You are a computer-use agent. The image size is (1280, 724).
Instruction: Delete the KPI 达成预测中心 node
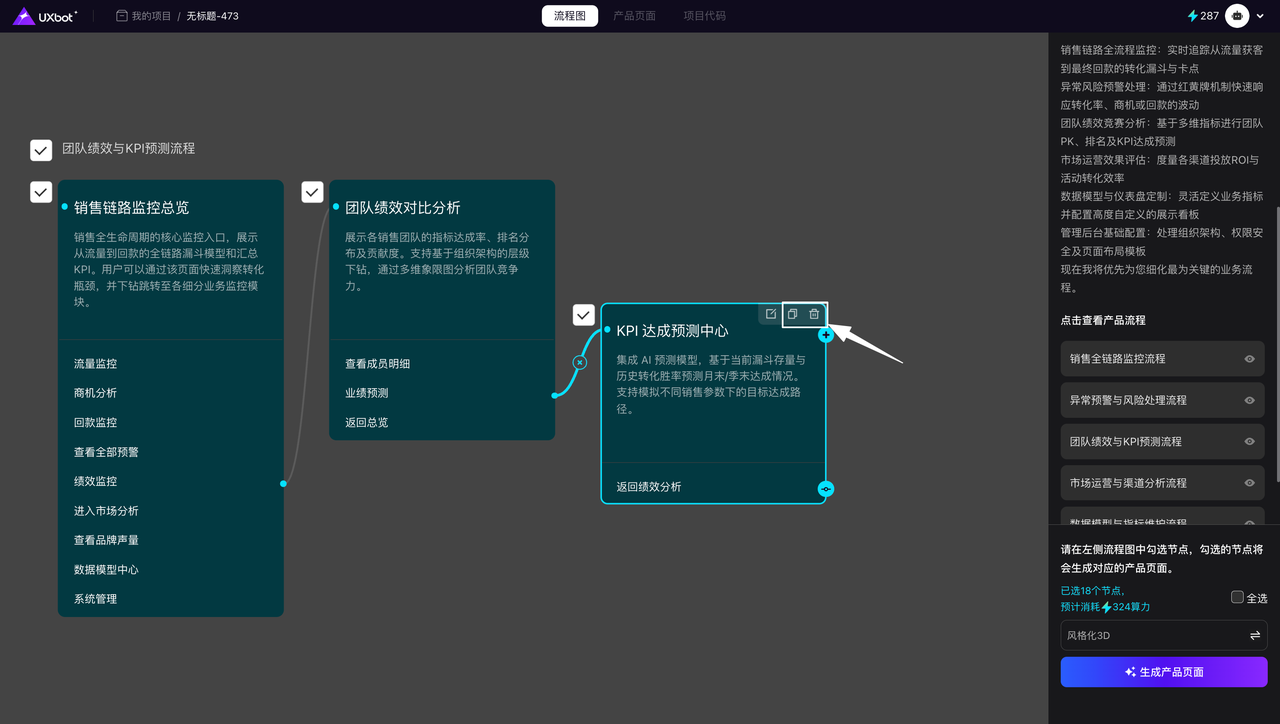pyautogui.click(x=814, y=314)
